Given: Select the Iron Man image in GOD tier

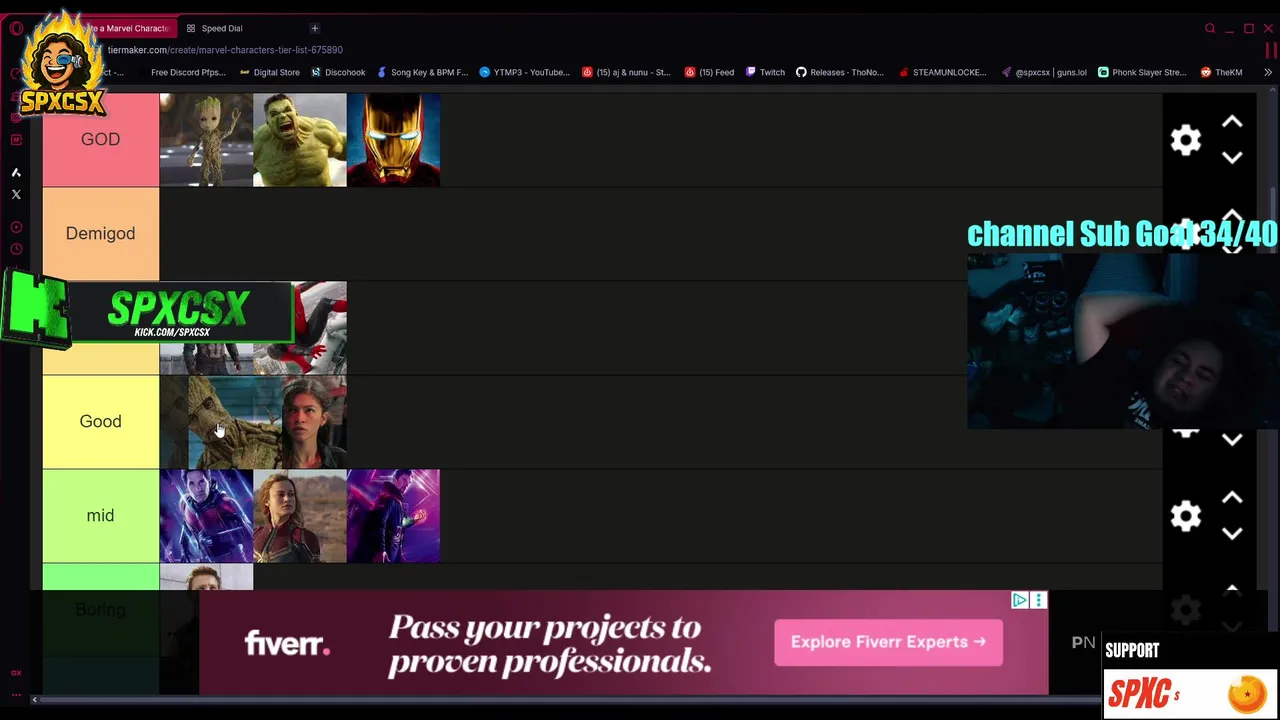Looking at the screenshot, I should (393, 140).
